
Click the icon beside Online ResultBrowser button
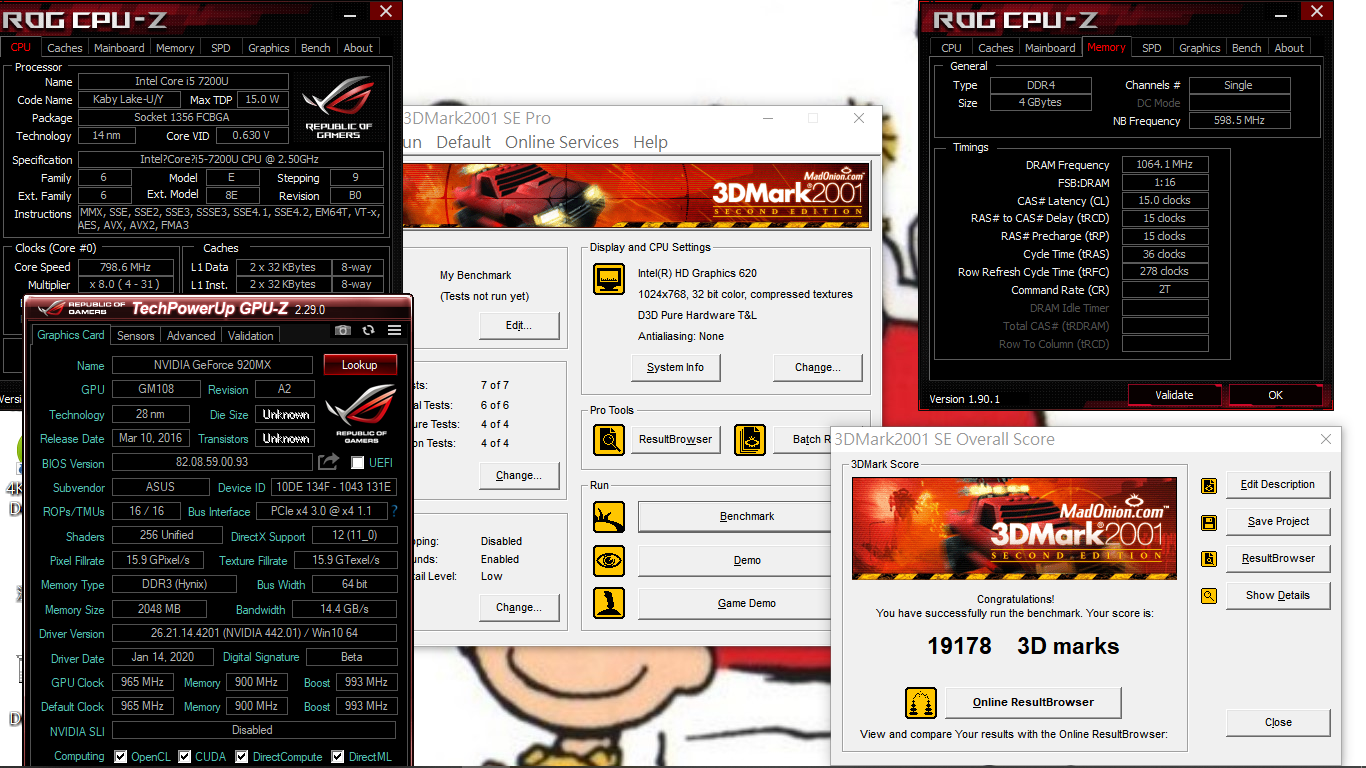tap(921, 703)
